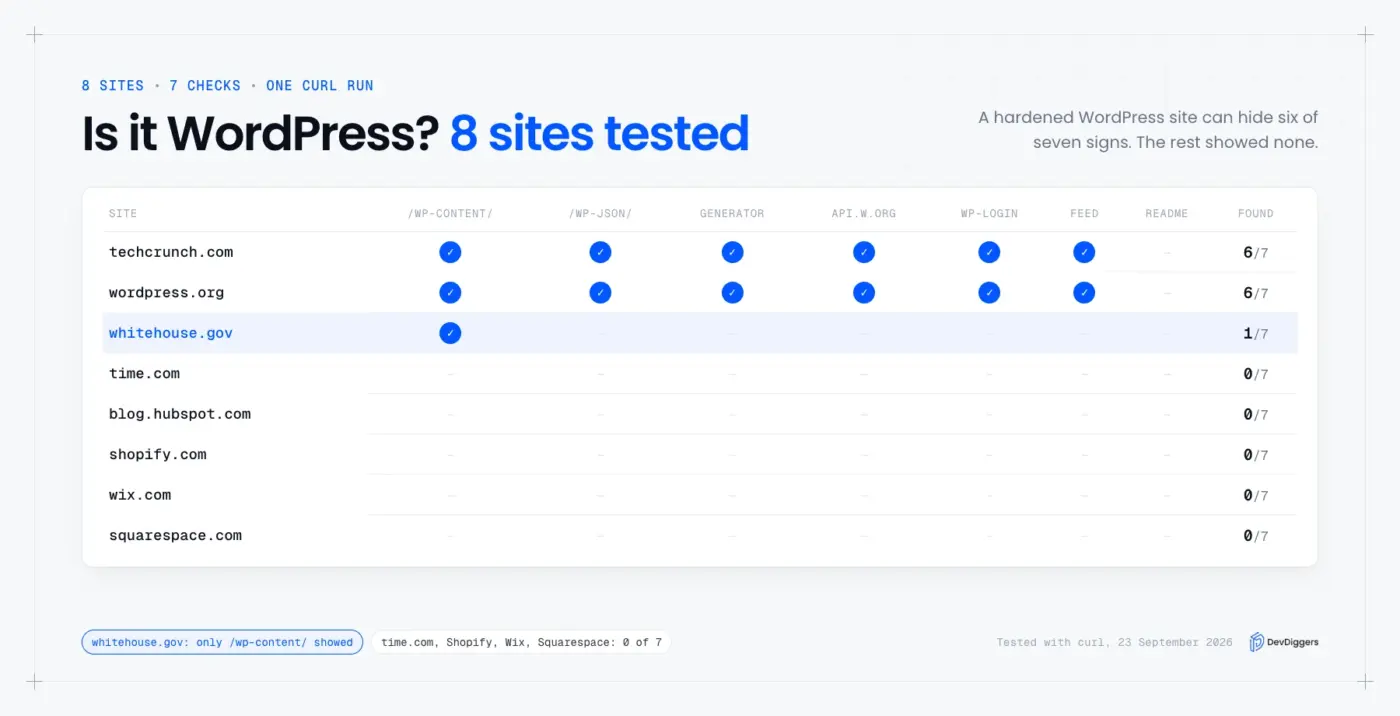Click wordpress.org generator check mark

coord(732,293)
